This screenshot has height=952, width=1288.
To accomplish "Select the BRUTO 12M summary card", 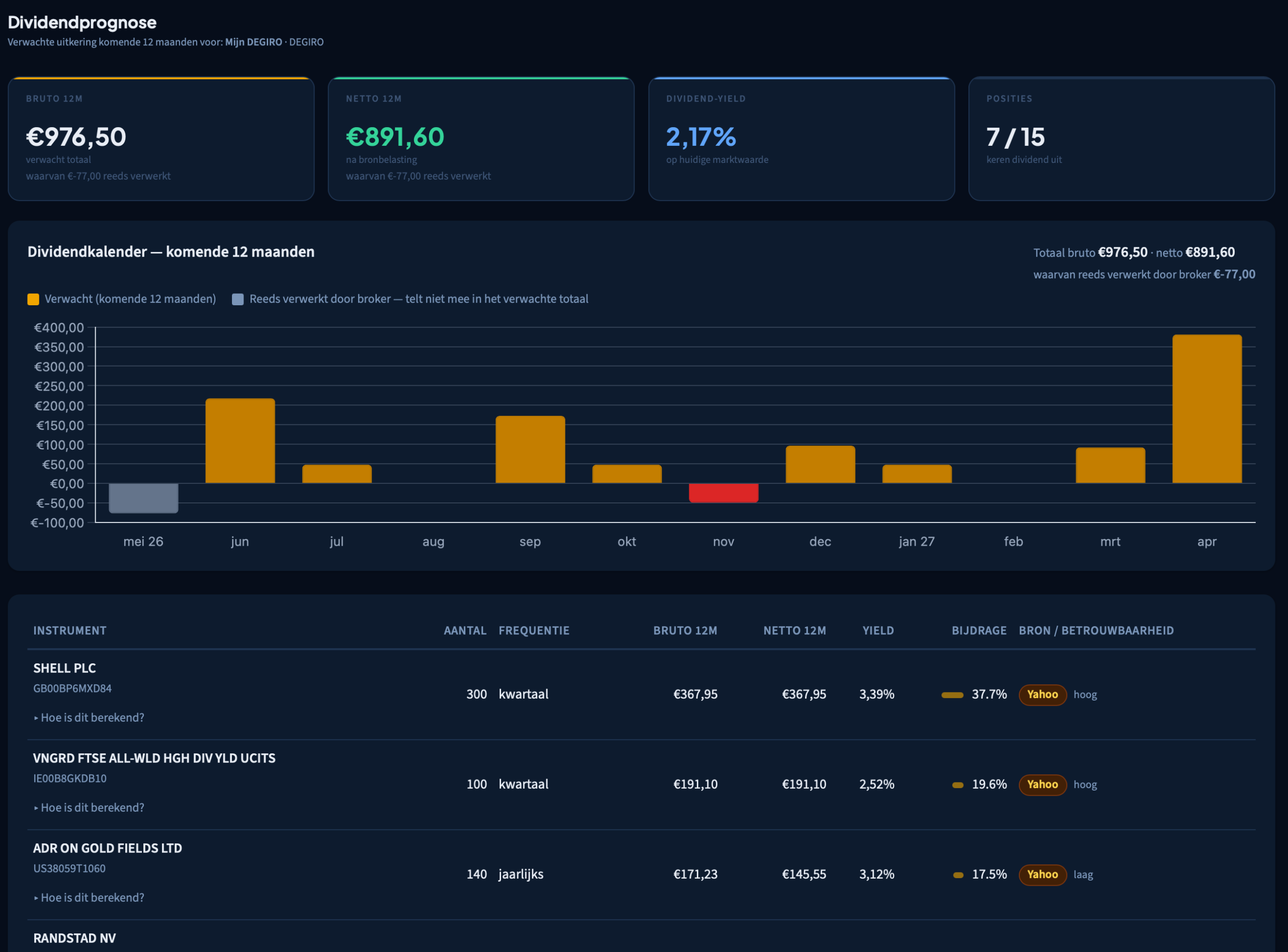I will [161, 139].
